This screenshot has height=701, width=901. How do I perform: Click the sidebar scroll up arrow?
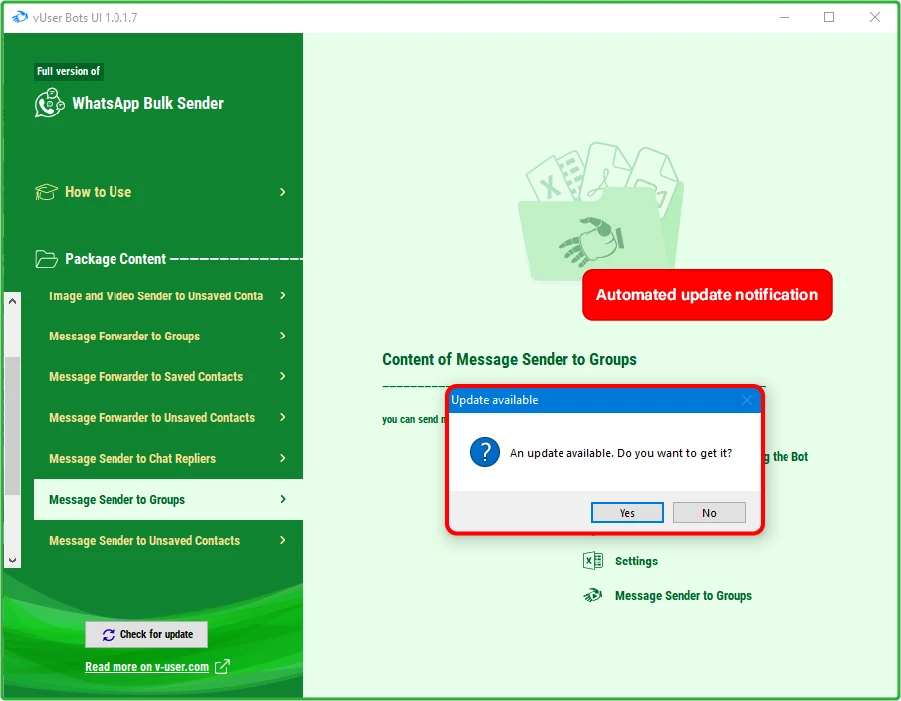(x=13, y=301)
